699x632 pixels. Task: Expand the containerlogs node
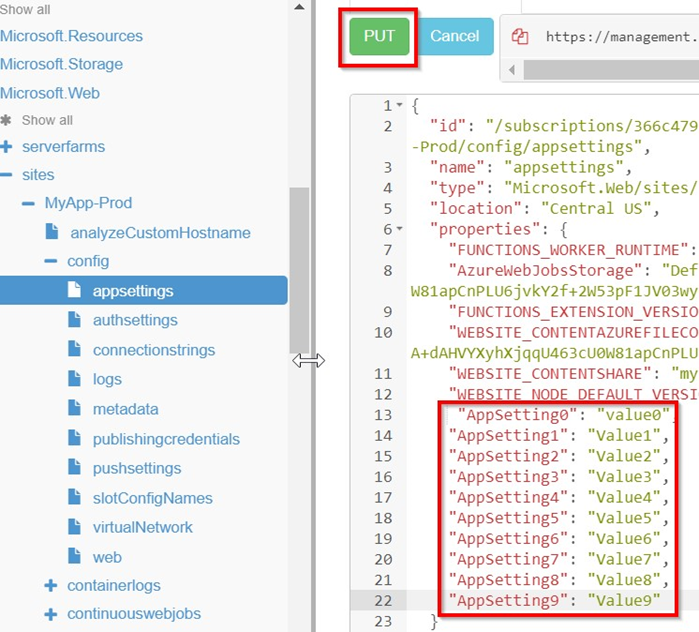pos(51,586)
